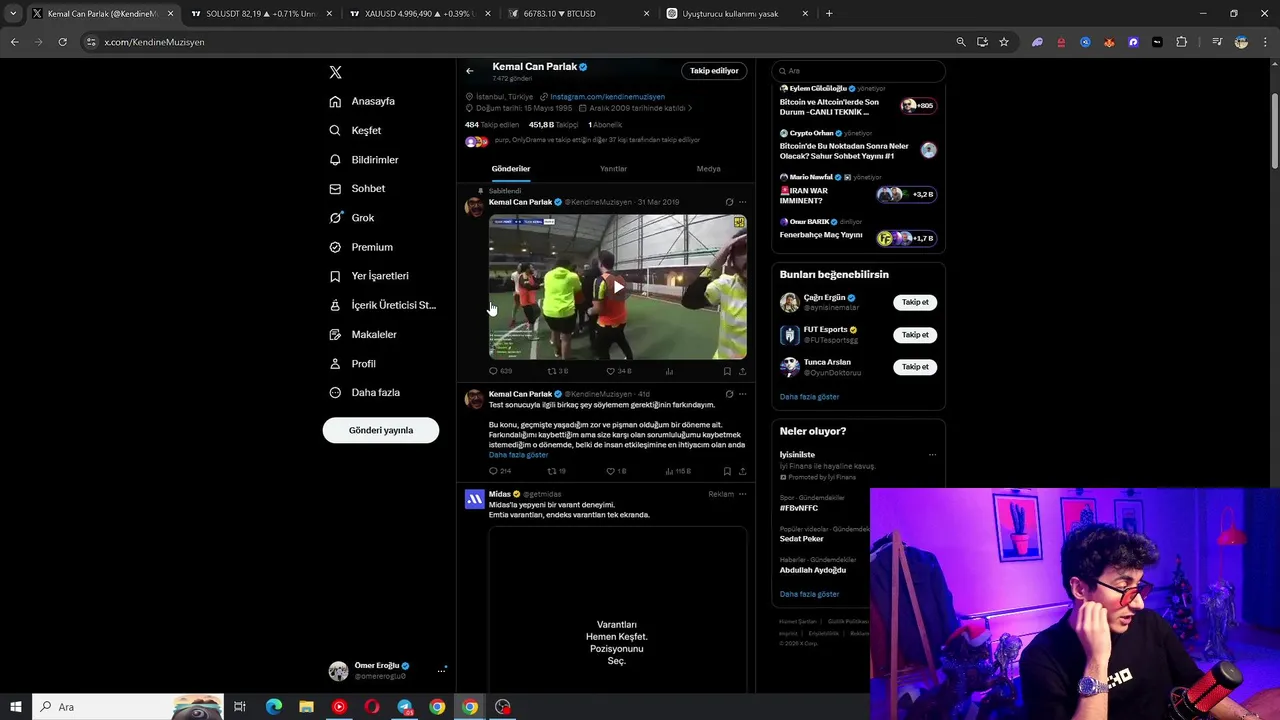Image resolution: width=1280 pixels, height=720 pixels.
Task: Bookmark this page with the star icon
Action: [x=1004, y=42]
